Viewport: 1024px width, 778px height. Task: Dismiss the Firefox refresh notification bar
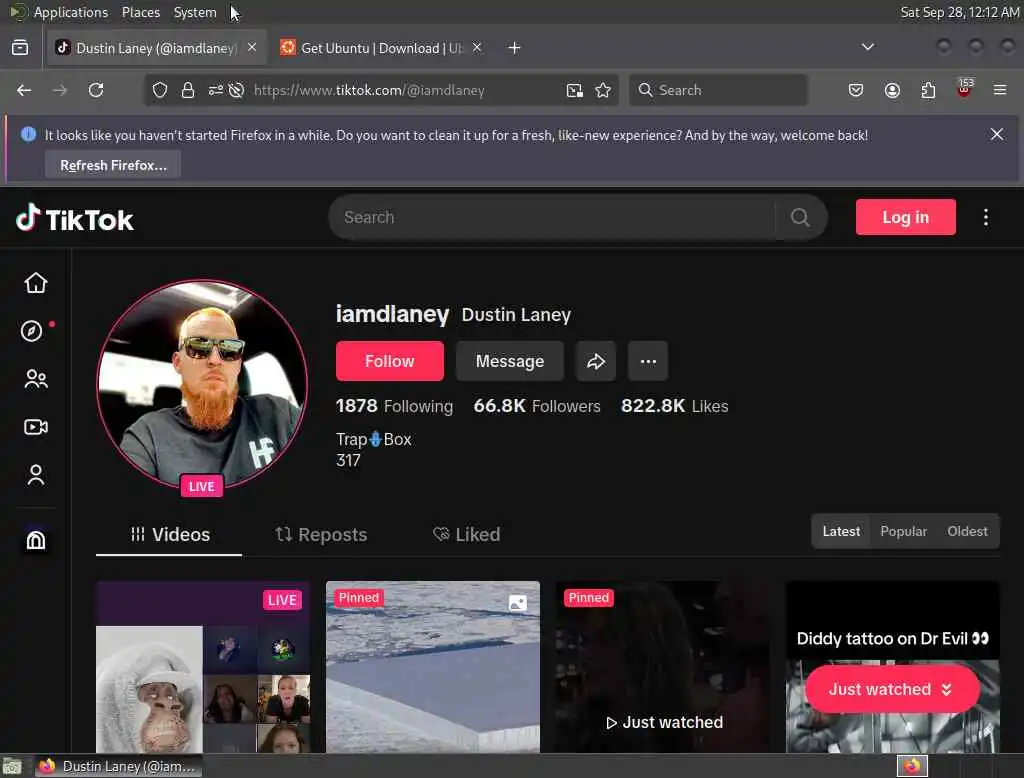point(997,134)
